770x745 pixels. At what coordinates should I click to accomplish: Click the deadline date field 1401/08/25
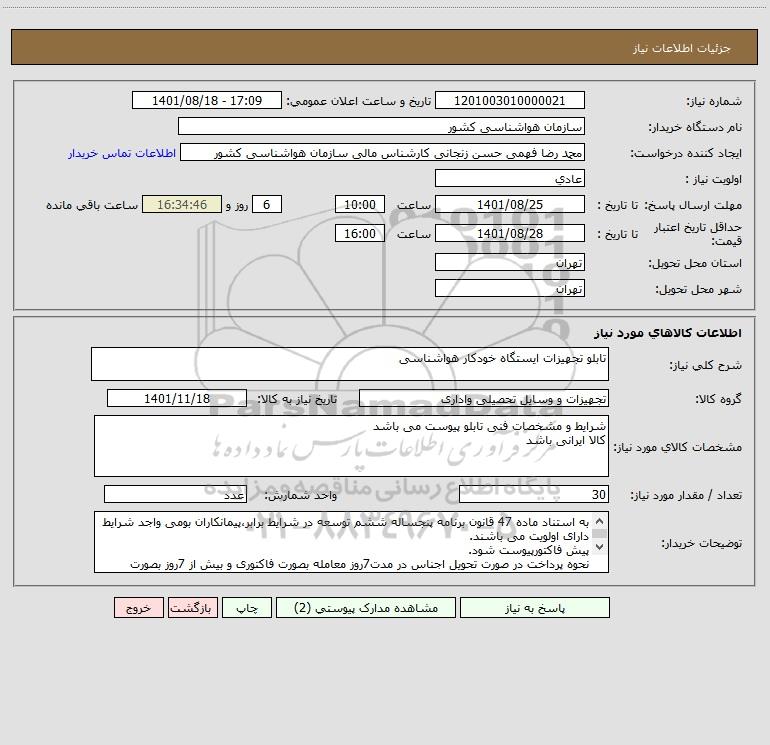[x=510, y=204]
